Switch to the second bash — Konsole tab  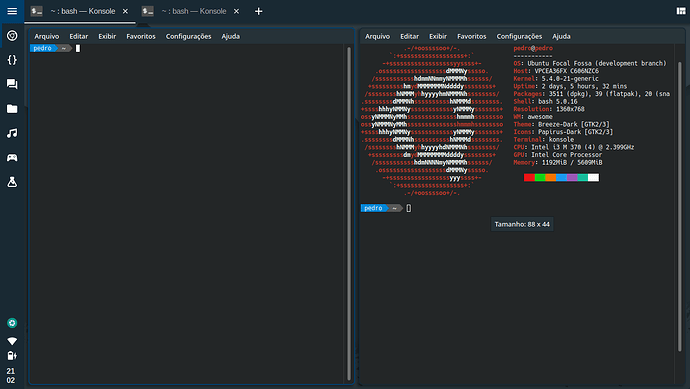(x=194, y=11)
